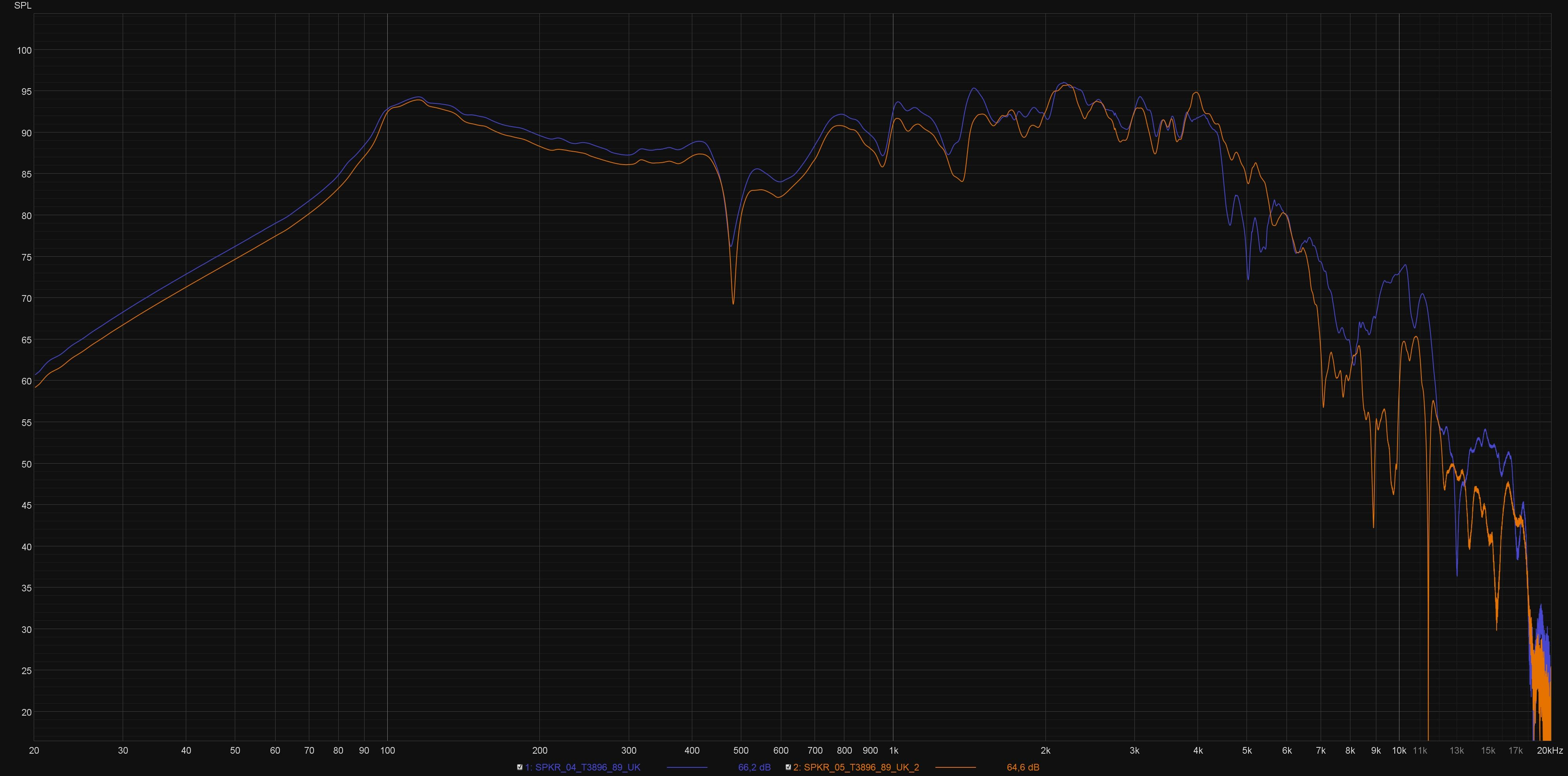This screenshot has width=1568, height=776.
Task: Click the 66,2 dB readout value
Action: click(754, 767)
